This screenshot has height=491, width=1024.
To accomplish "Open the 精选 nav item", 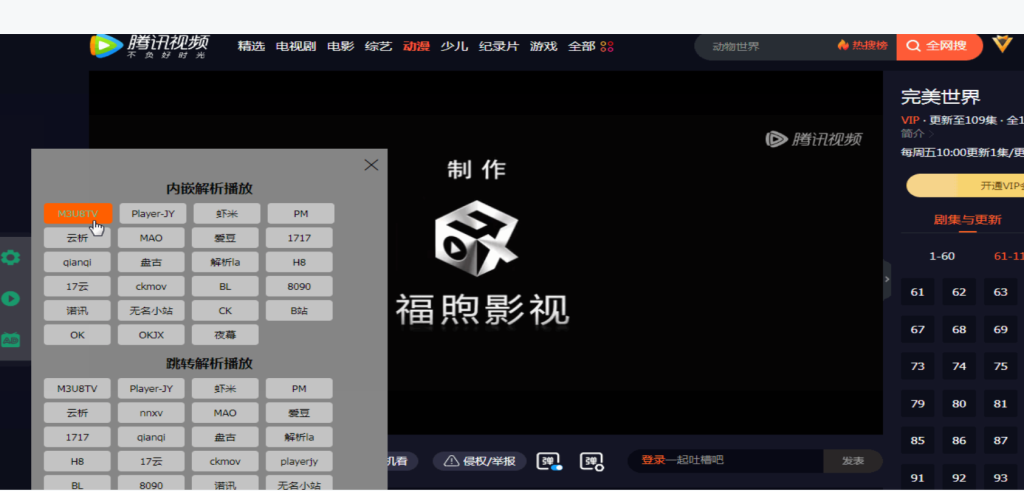I will pyautogui.click(x=251, y=46).
